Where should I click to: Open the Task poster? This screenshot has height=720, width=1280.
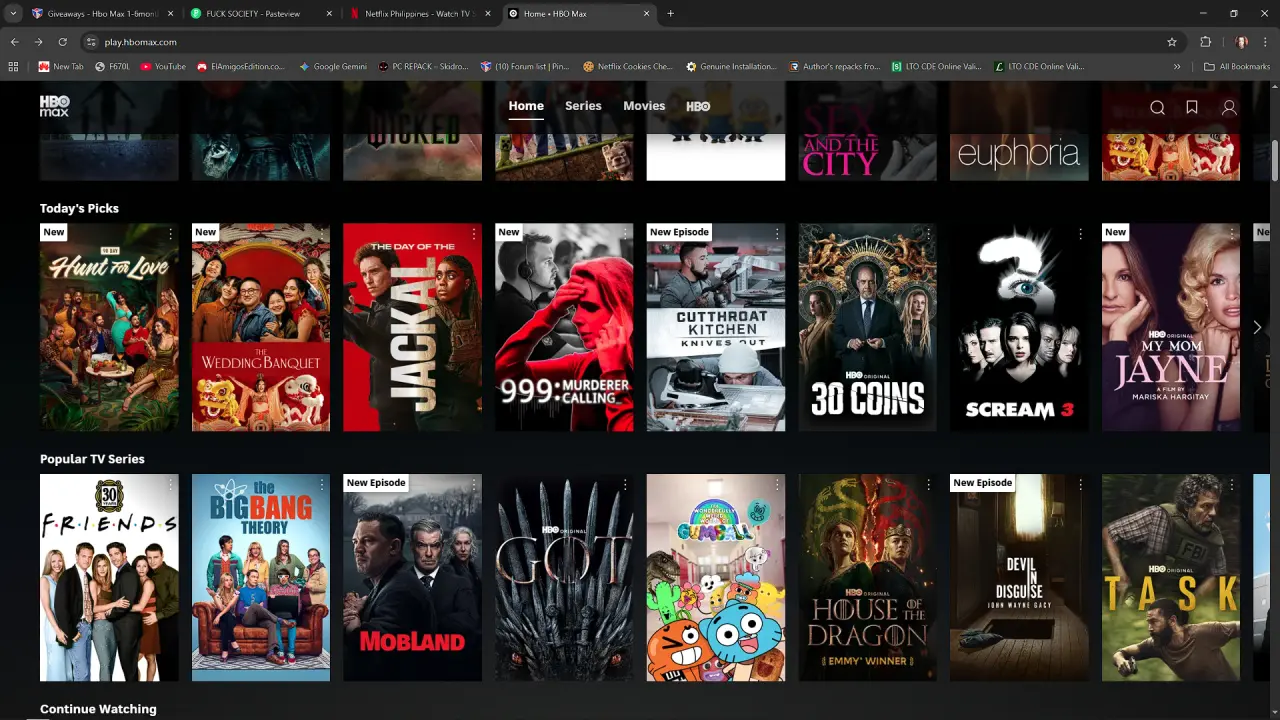[x=1171, y=578]
